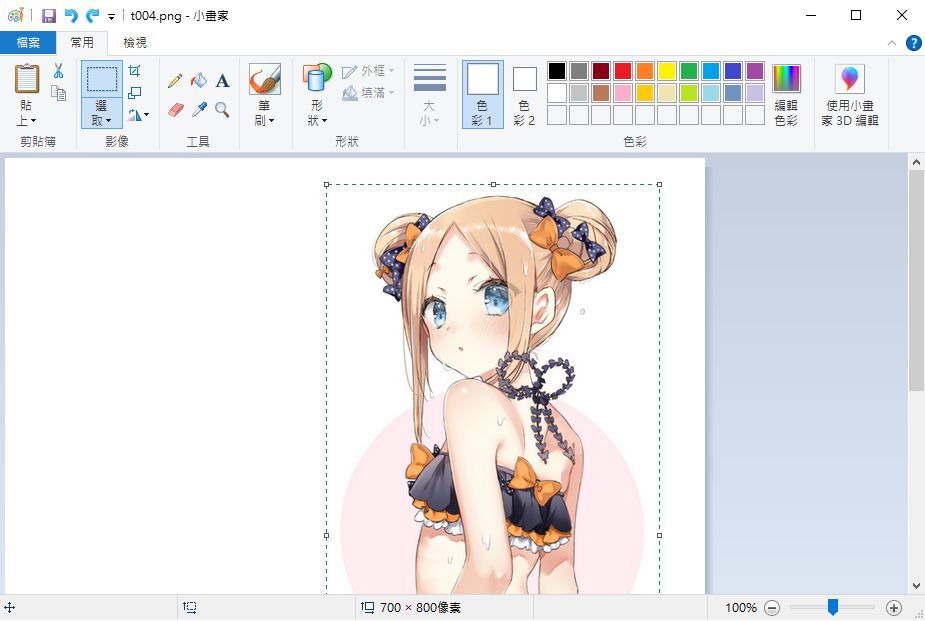
Task: Pick the lime color swatch
Action: click(689, 93)
